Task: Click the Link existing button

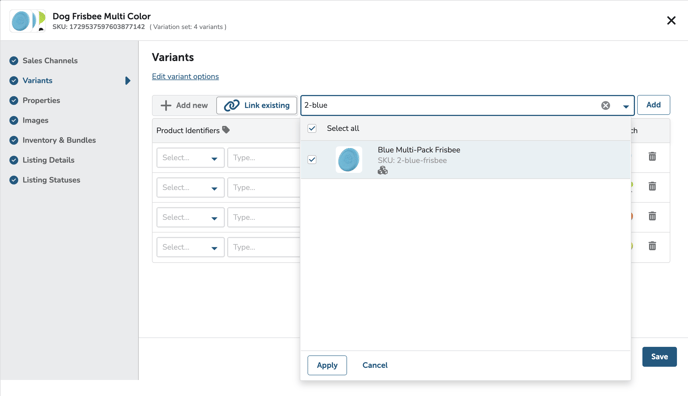Action: click(x=257, y=105)
